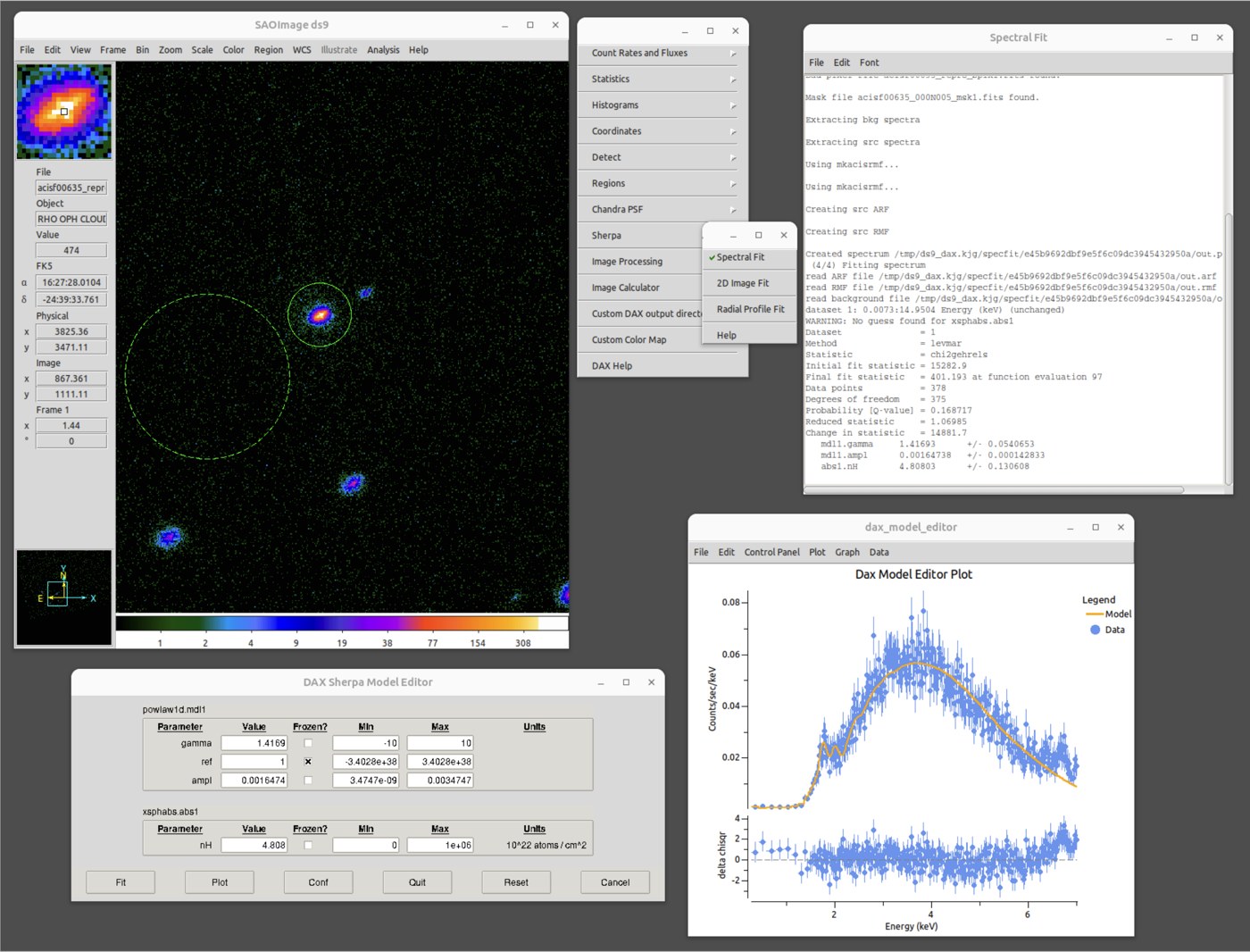Screen dimensions: 1250x952
Task: Open the Color menu in ds9
Action: (233, 50)
